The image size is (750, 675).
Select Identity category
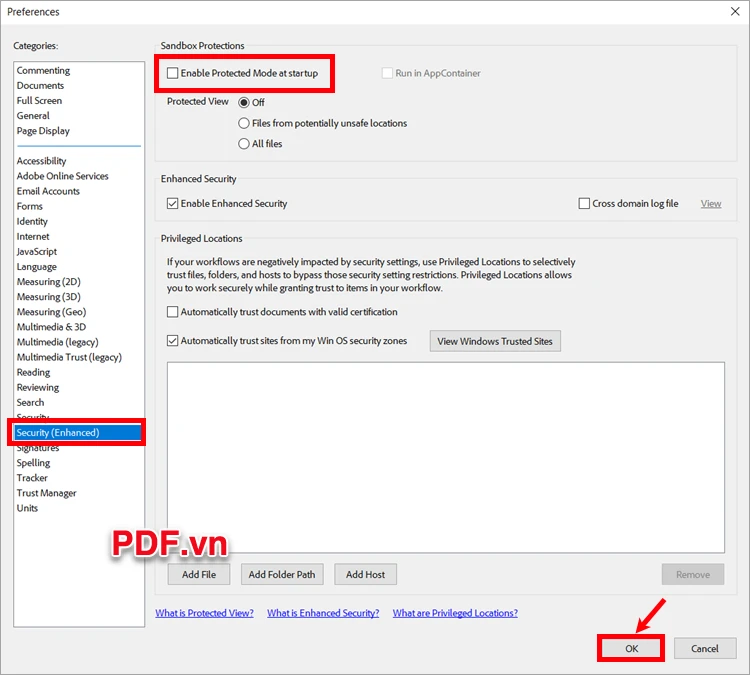tap(32, 221)
